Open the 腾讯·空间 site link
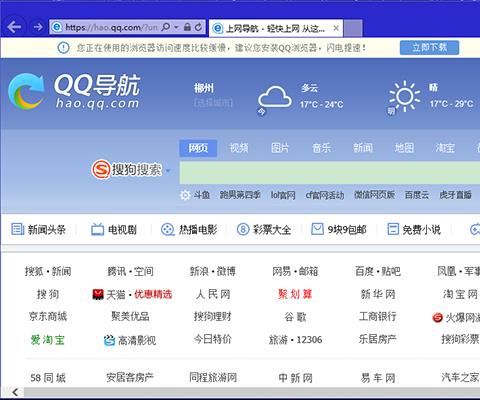480x400 pixels. point(130,271)
